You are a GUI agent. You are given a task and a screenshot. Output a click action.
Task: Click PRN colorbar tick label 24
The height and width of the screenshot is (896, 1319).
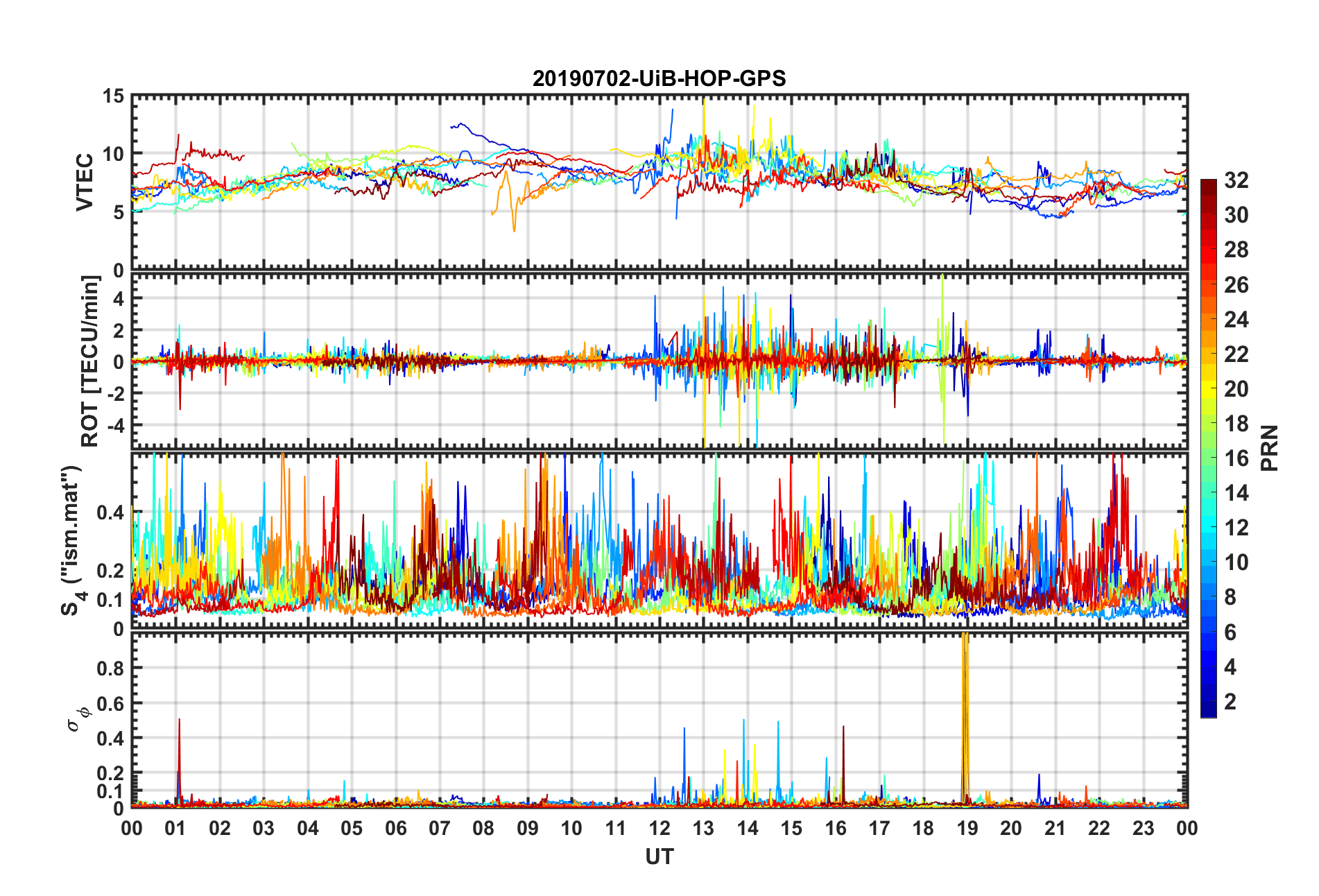[1236, 320]
